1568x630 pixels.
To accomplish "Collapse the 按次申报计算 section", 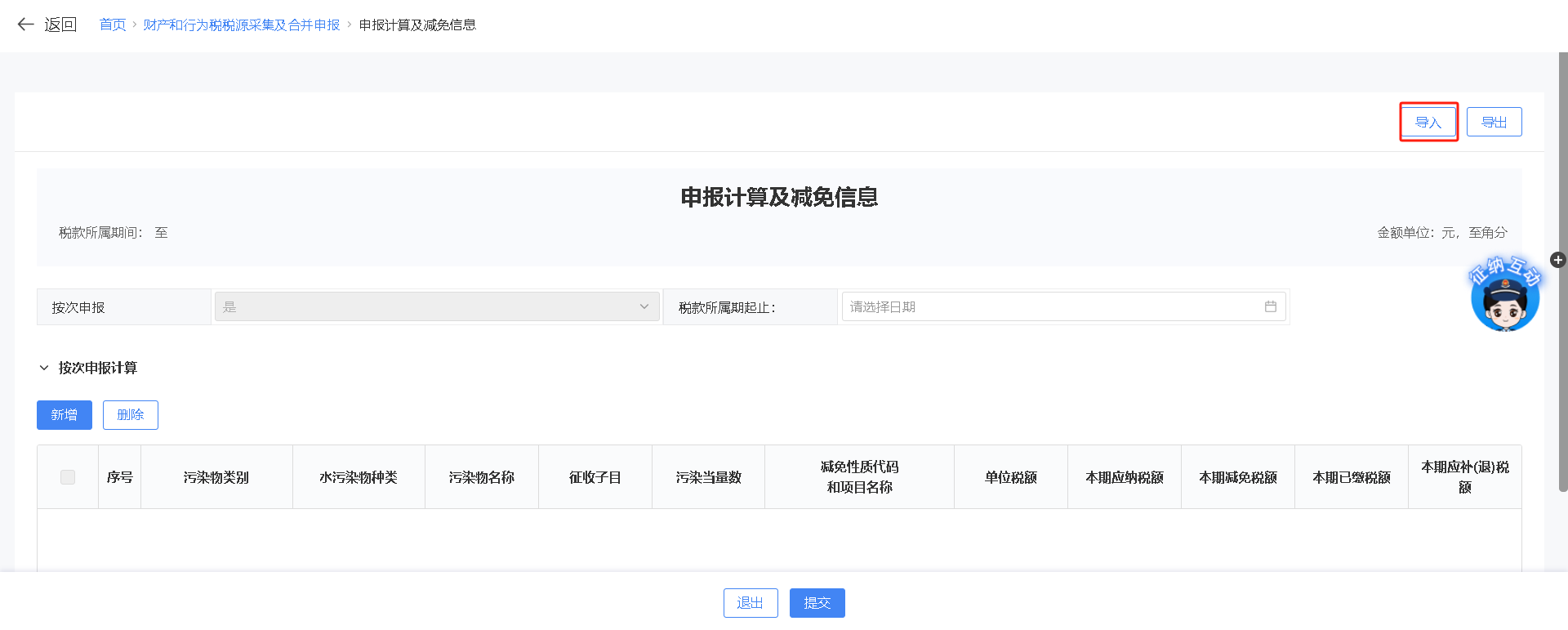I will [x=44, y=368].
